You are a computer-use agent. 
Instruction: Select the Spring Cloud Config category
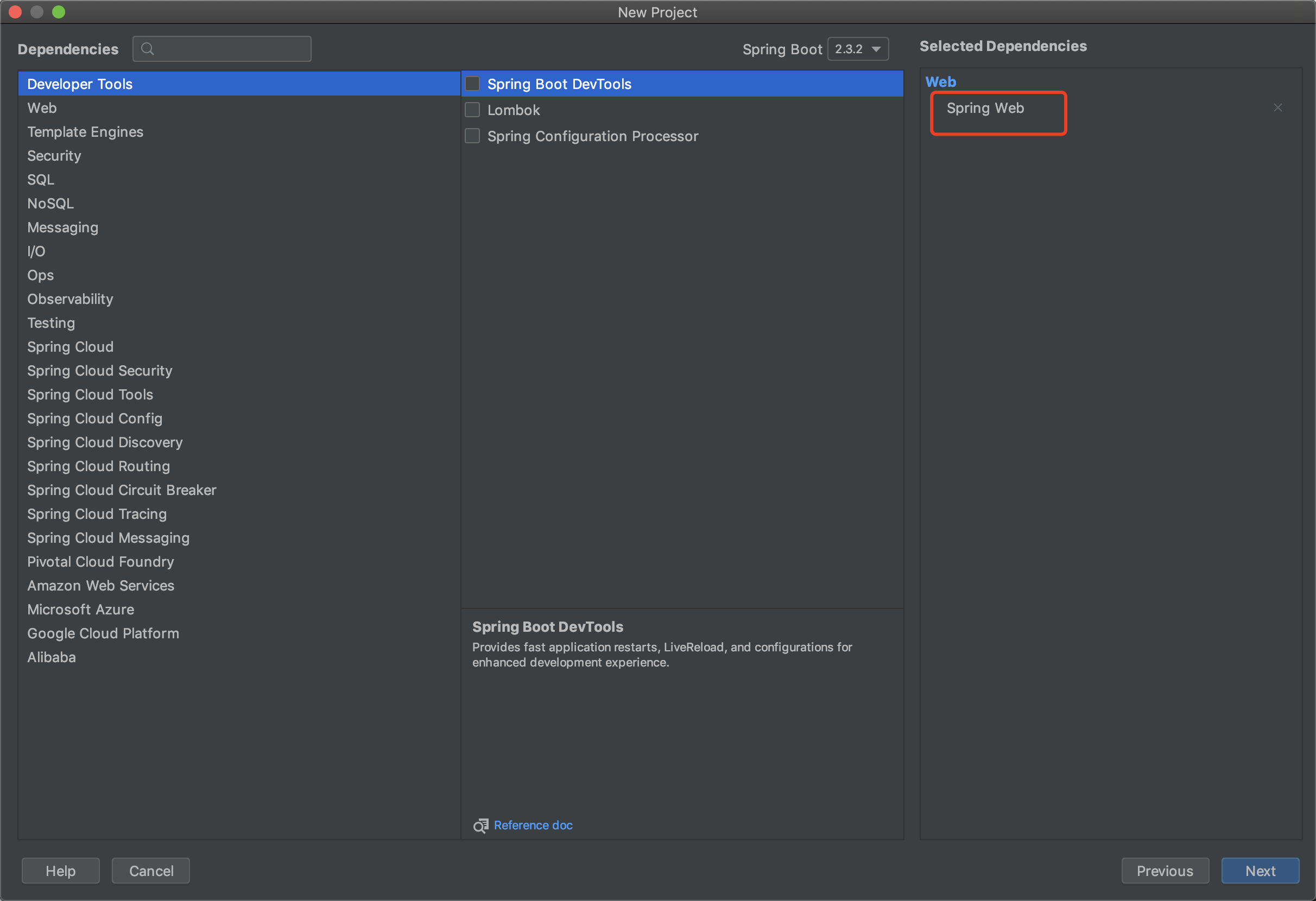(239, 418)
